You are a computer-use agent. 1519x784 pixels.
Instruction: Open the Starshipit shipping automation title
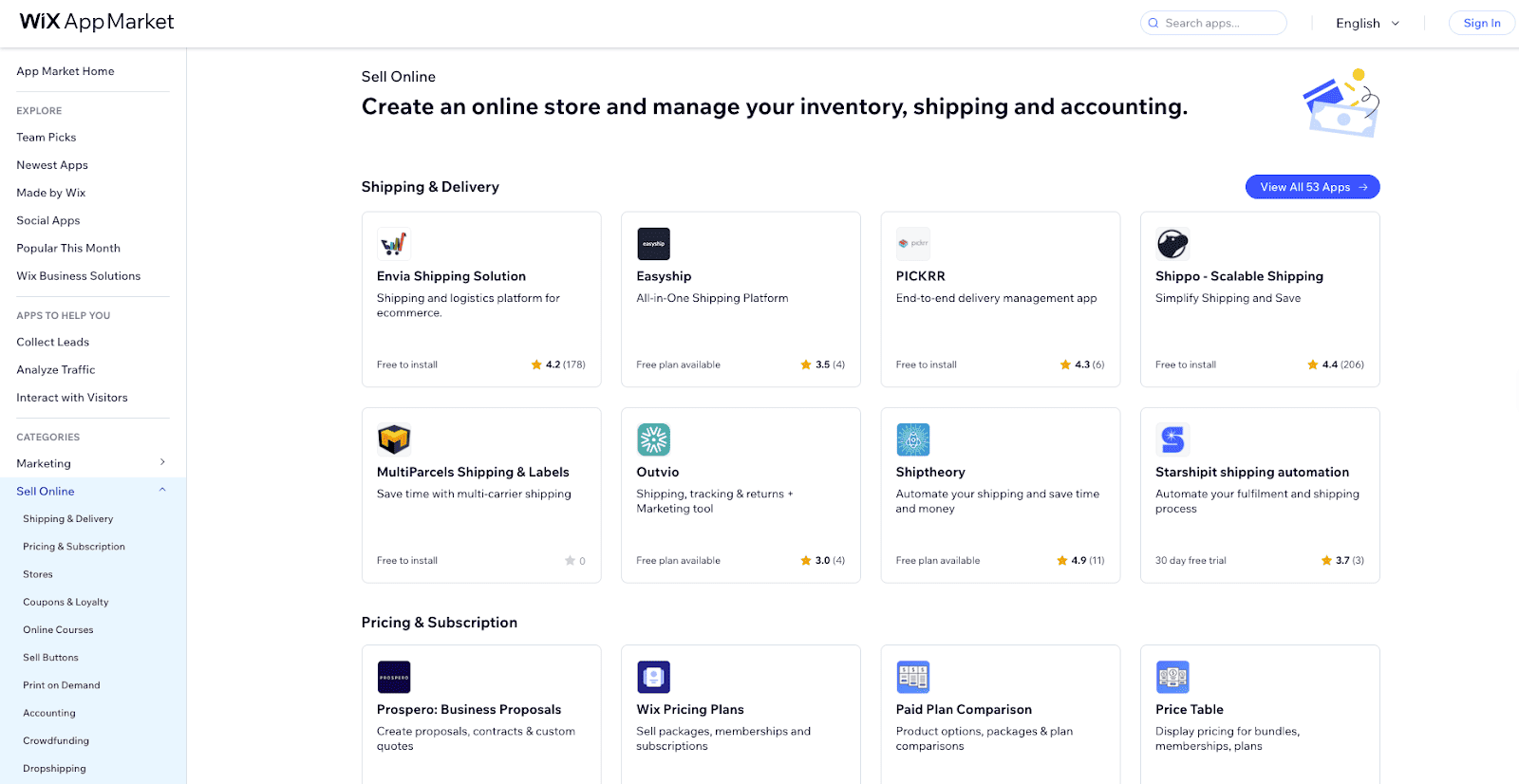[1252, 472]
